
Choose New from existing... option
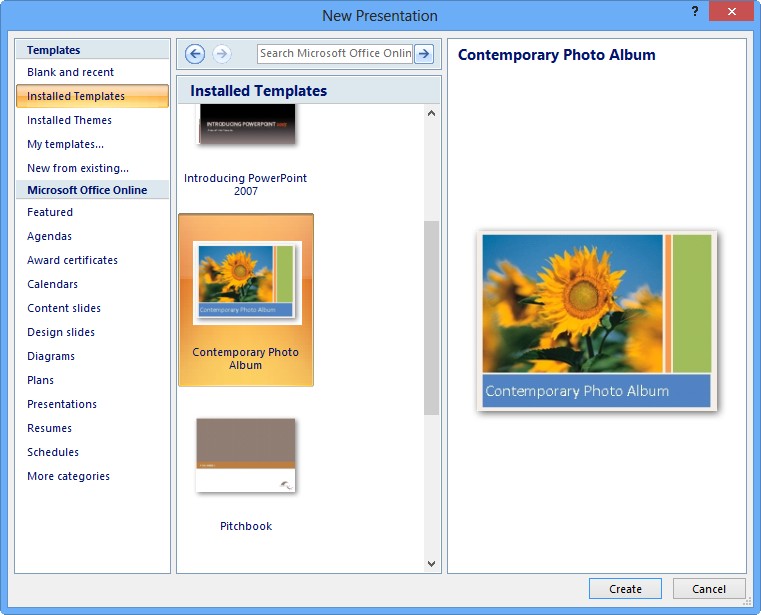click(x=78, y=168)
